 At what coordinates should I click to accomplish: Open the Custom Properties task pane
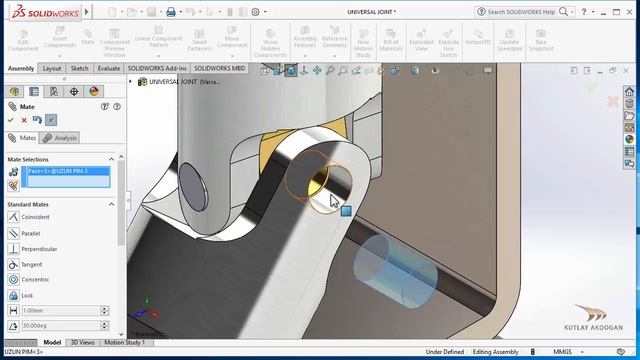point(629,151)
